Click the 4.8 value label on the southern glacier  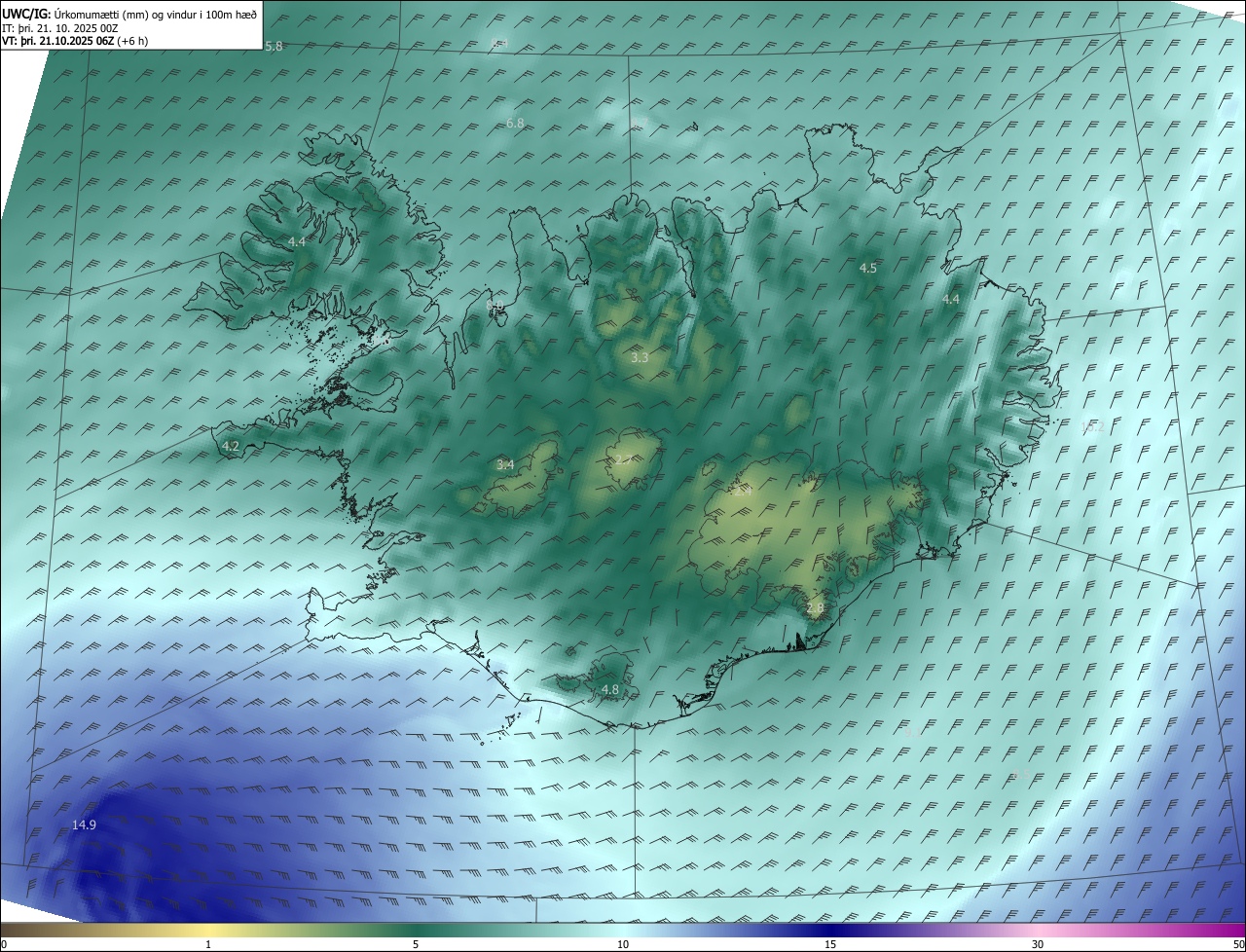(x=609, y=689)
